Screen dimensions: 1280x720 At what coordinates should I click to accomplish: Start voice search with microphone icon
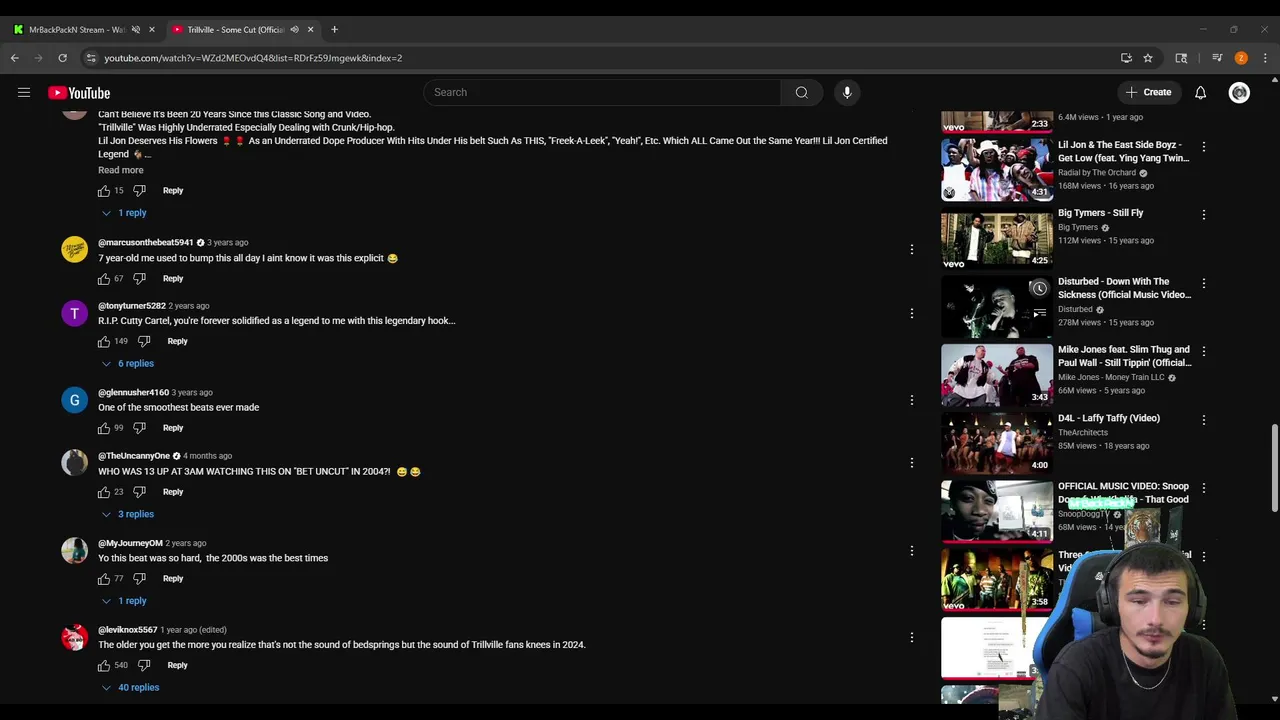point(847,92)
